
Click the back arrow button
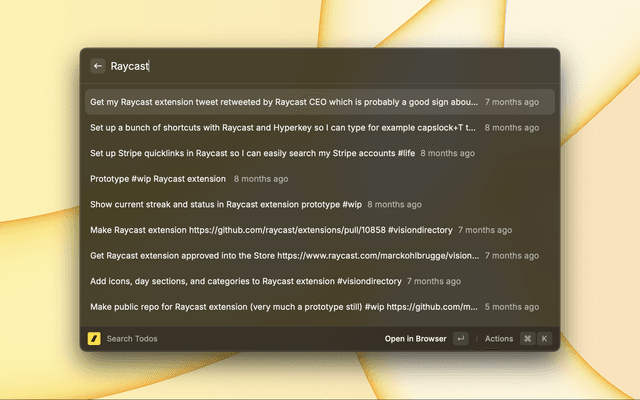pos(98,66)
